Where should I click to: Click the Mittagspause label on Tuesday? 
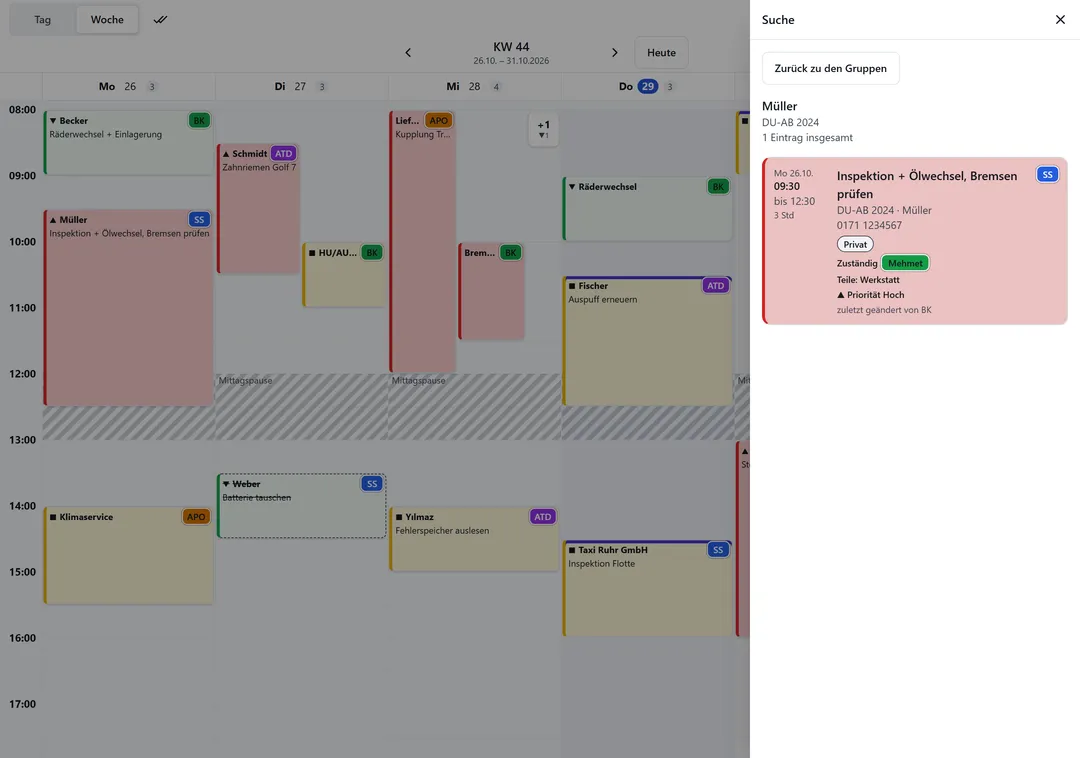[245, 381]
